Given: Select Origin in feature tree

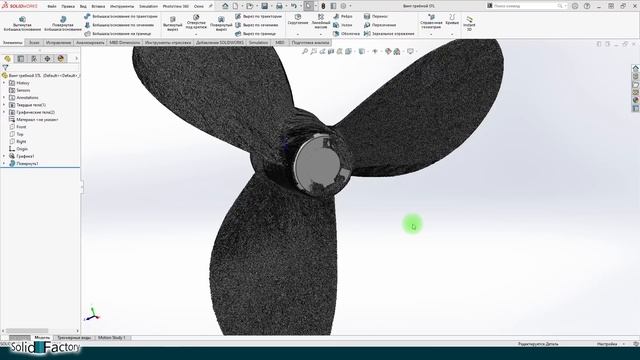Looking at the screenshot, I should [x=22, y=149].
